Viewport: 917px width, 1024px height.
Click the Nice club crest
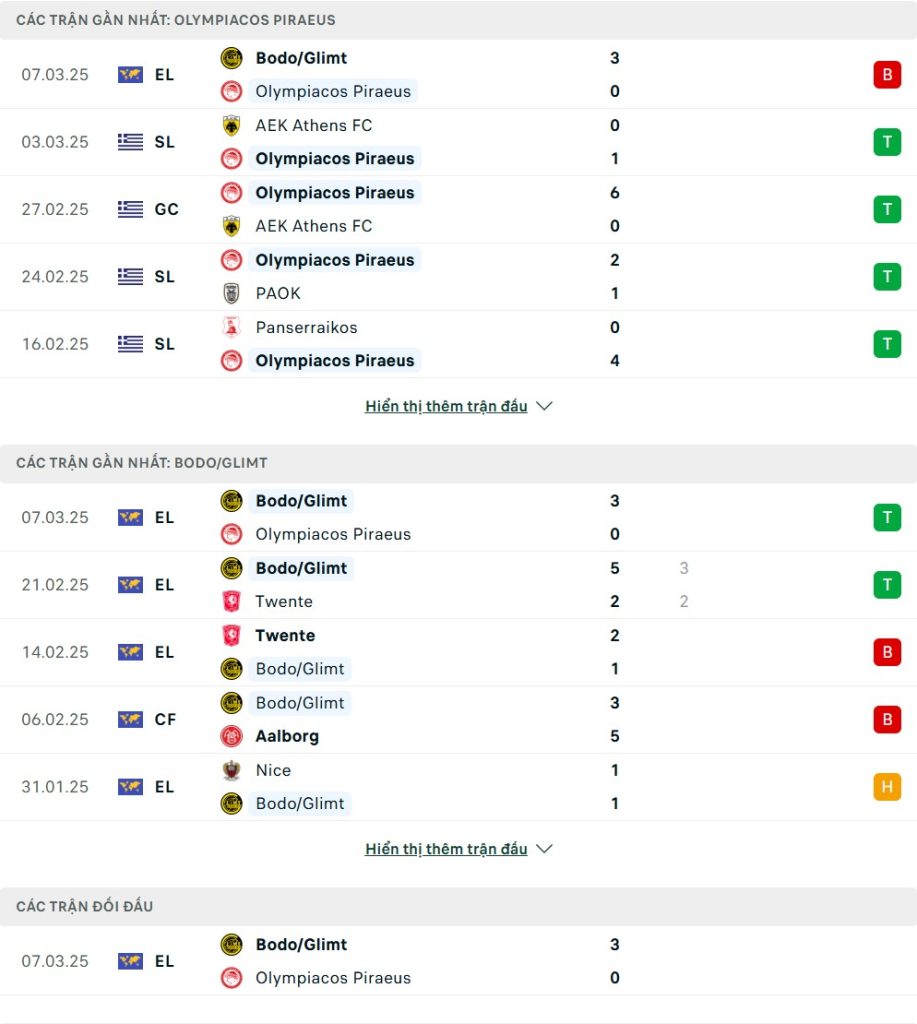point(231,770)
